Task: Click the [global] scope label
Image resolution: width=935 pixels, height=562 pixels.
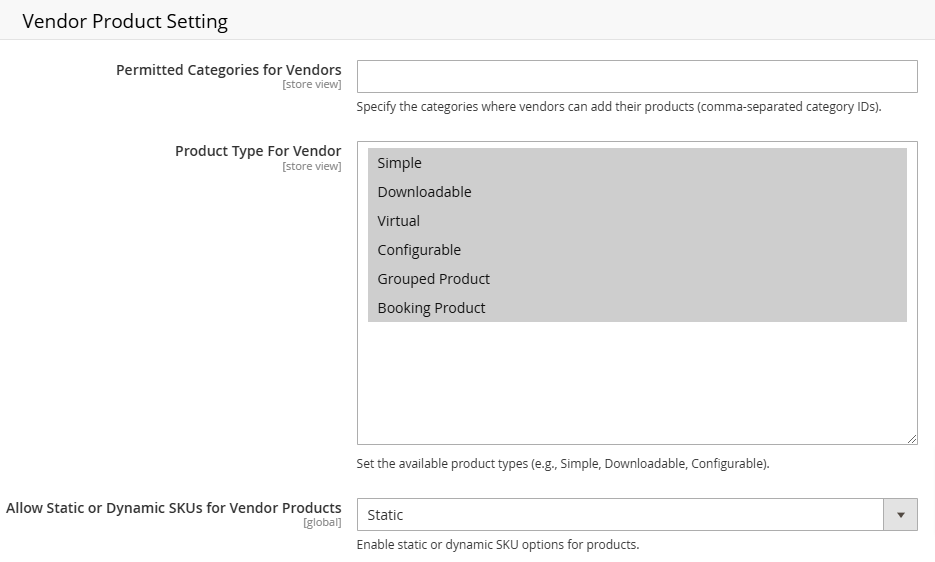Action: [322, 523]
